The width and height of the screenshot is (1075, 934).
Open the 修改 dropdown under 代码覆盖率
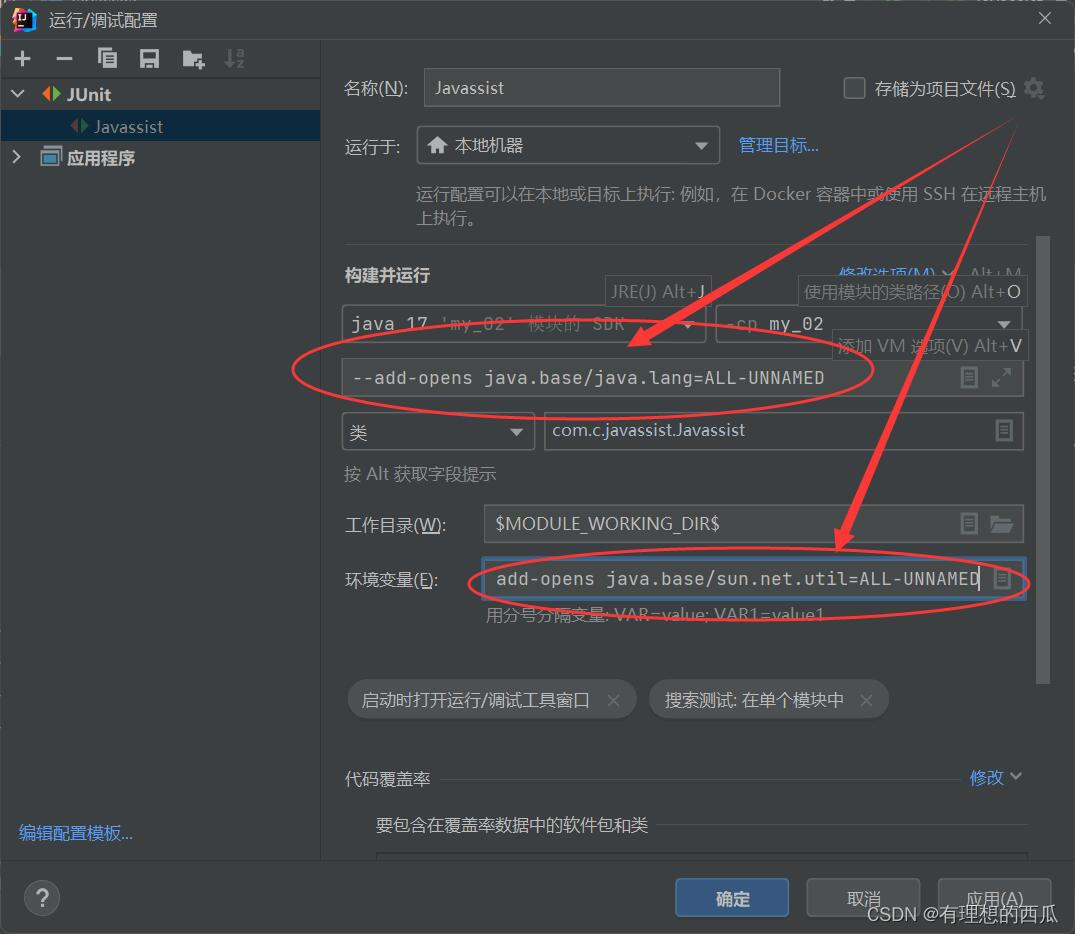[x=995, y=777]
